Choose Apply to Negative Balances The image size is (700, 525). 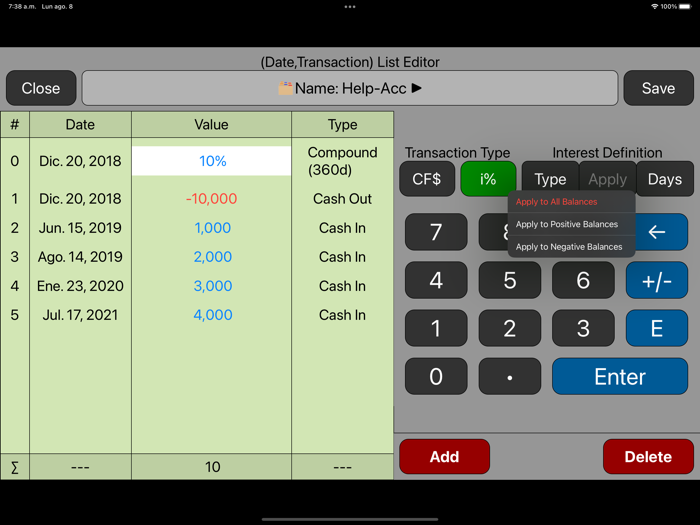click(571, 247)
